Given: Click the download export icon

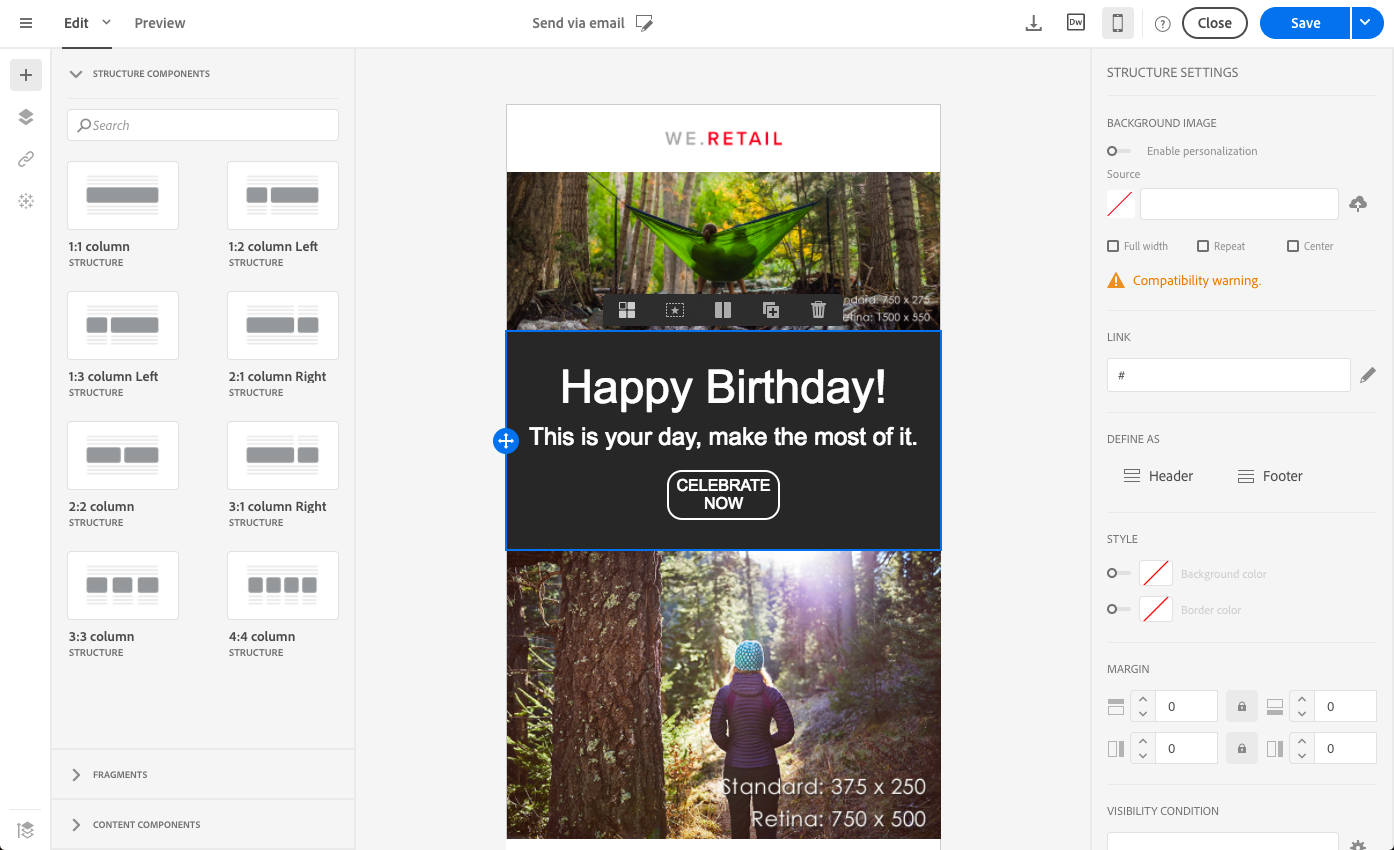Looking at the screenshot, I should pyautogui.click(x=1034, y=23).
